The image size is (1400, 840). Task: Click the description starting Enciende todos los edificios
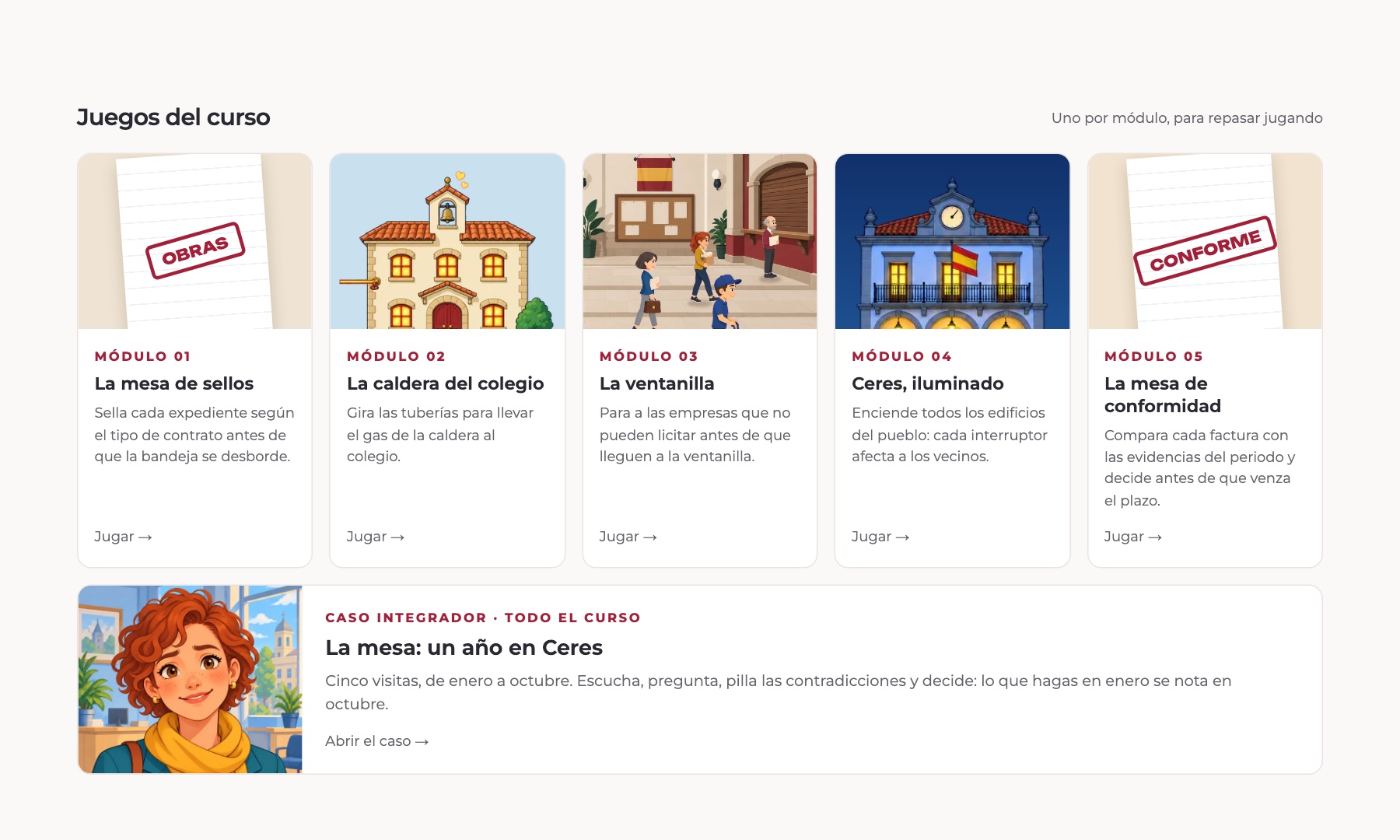[950, 435]
